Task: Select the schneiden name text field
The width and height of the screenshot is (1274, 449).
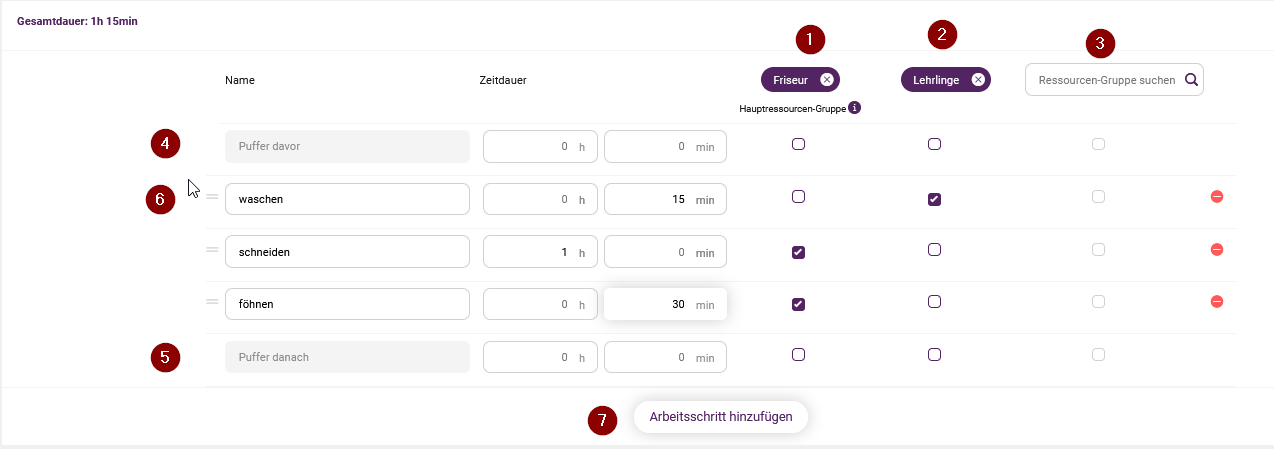Action: point(347,252)
